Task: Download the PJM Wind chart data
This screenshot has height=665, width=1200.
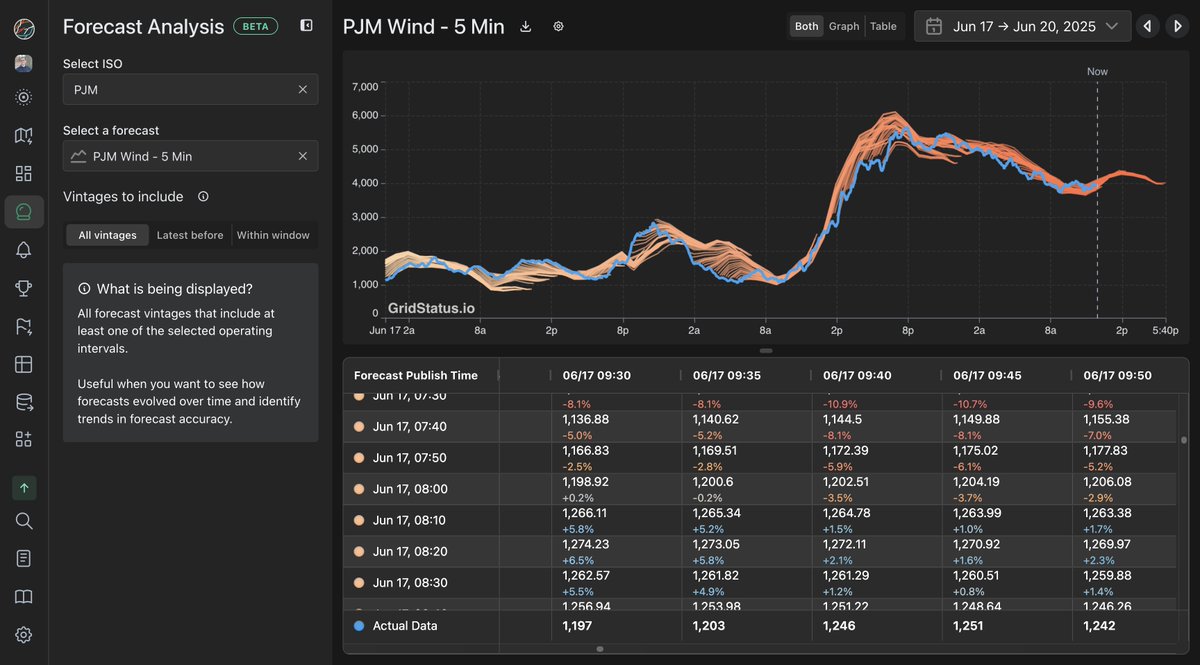Action: point(526,26)
